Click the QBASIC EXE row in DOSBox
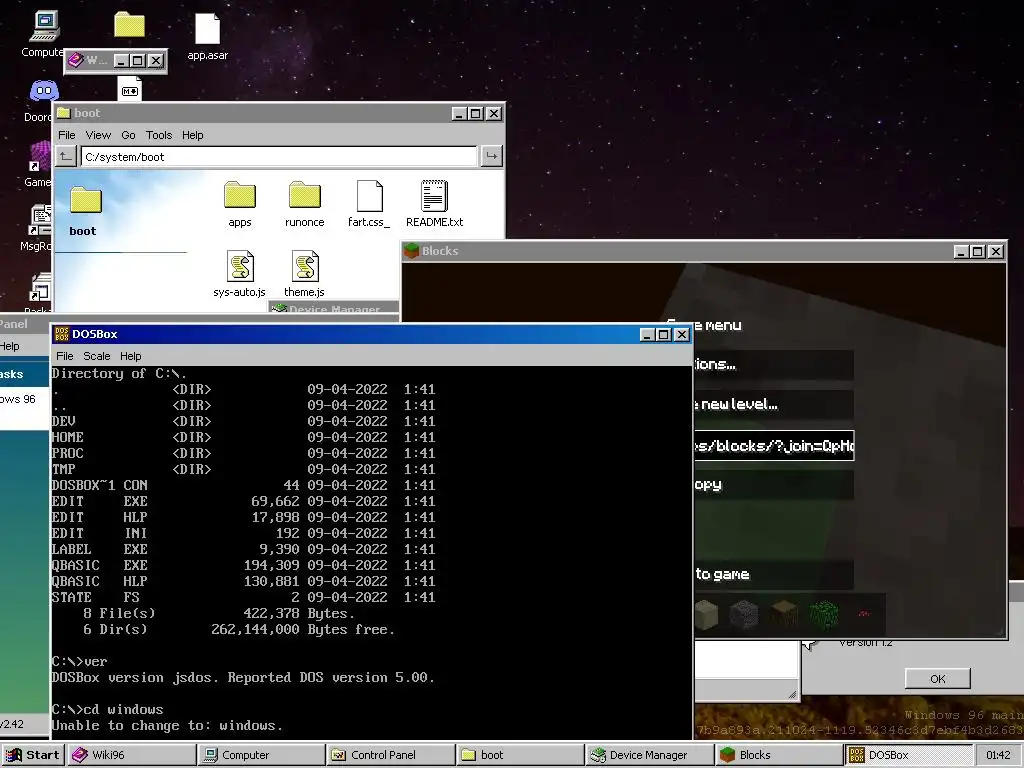This screenshot has width=1024, height=768. pyautogui.click(x=244, y=565)
